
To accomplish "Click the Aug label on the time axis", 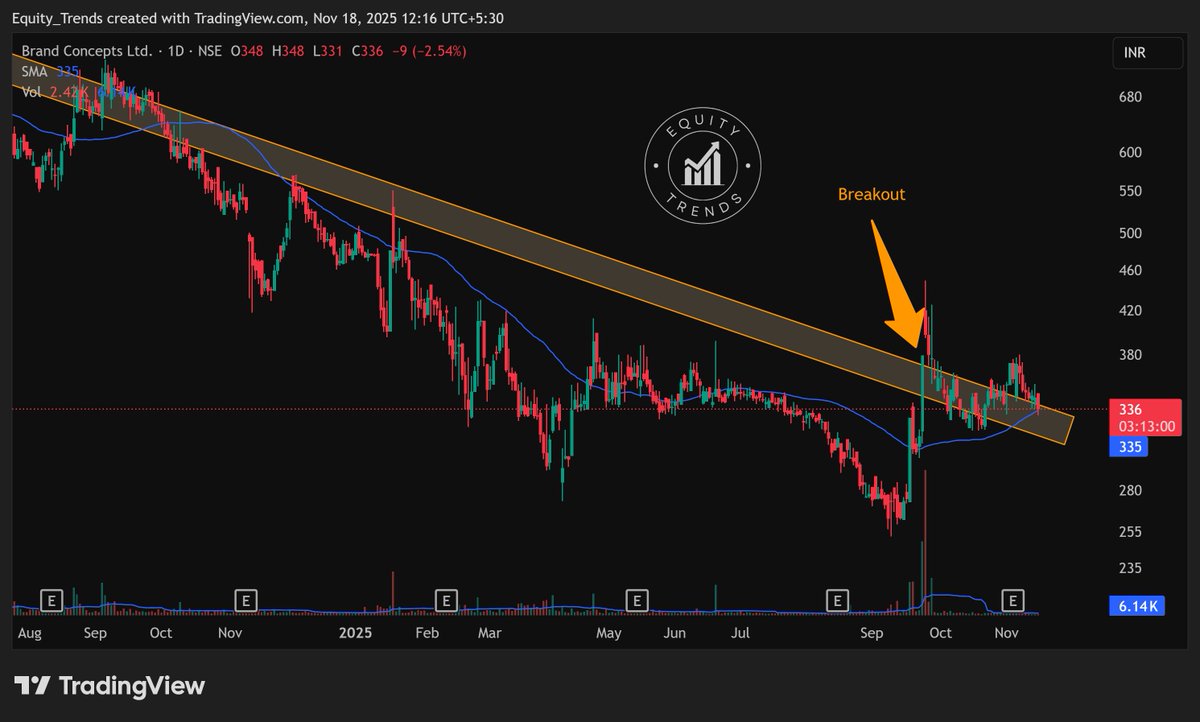I will 30,633.
